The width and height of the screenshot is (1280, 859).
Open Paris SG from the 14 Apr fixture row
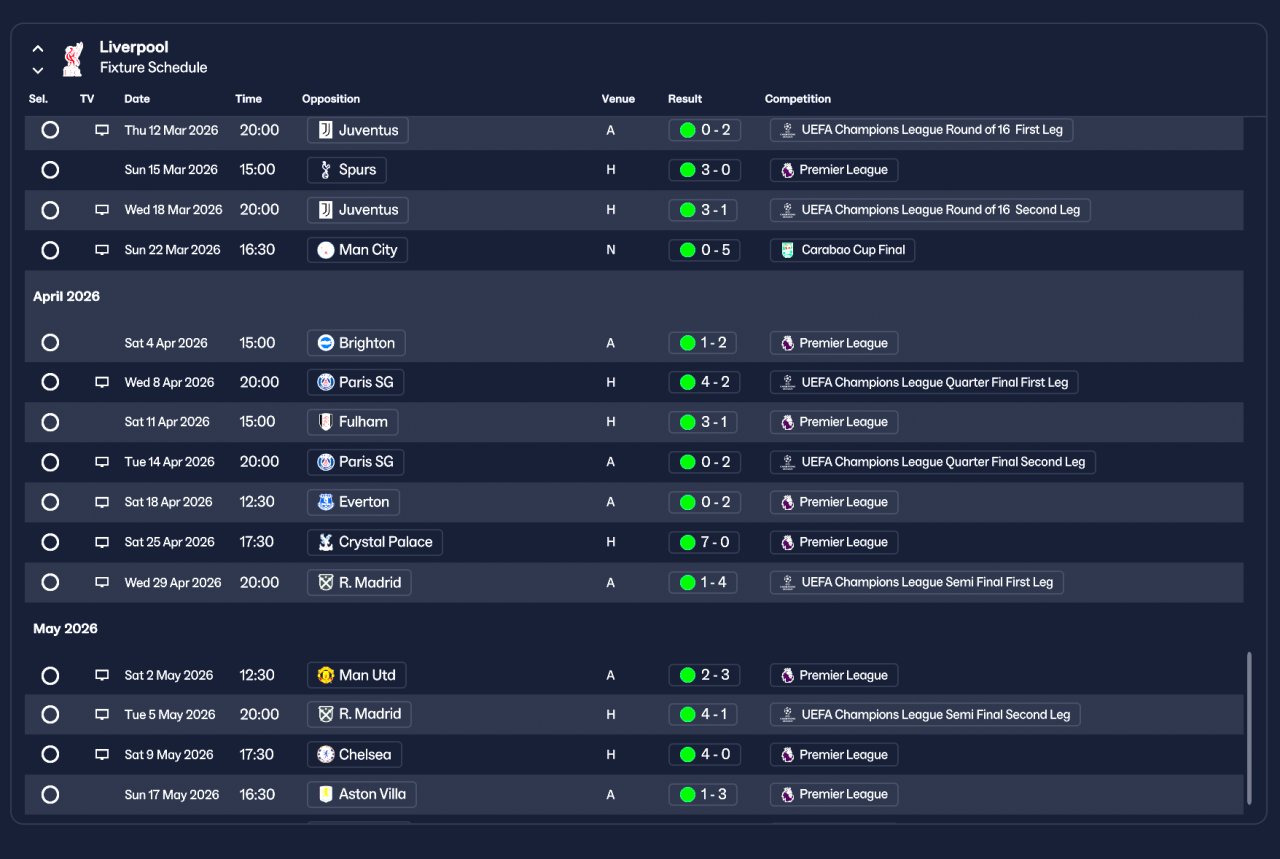coord(356,462)
